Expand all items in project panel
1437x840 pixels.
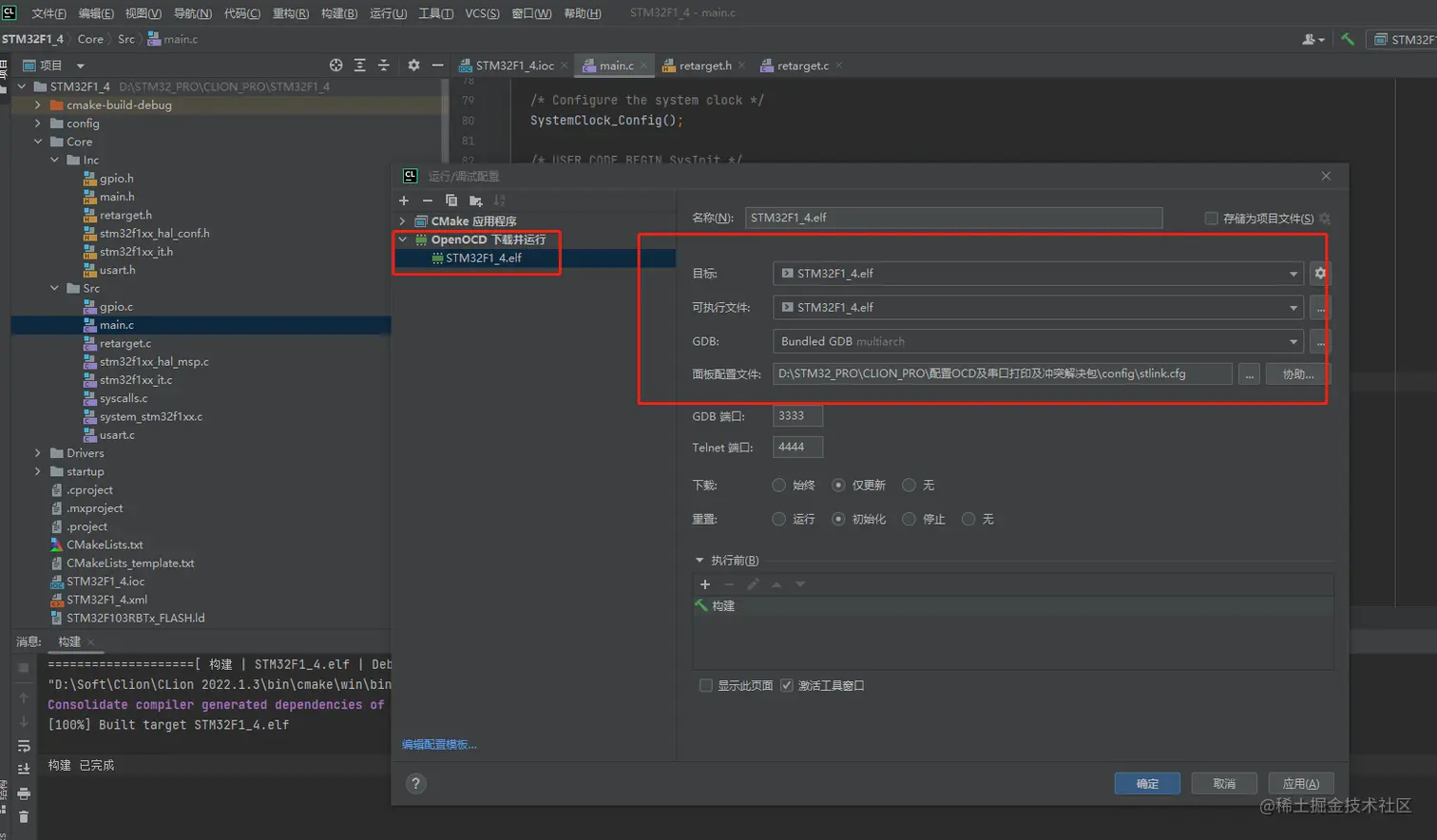[x=359, y=66]
